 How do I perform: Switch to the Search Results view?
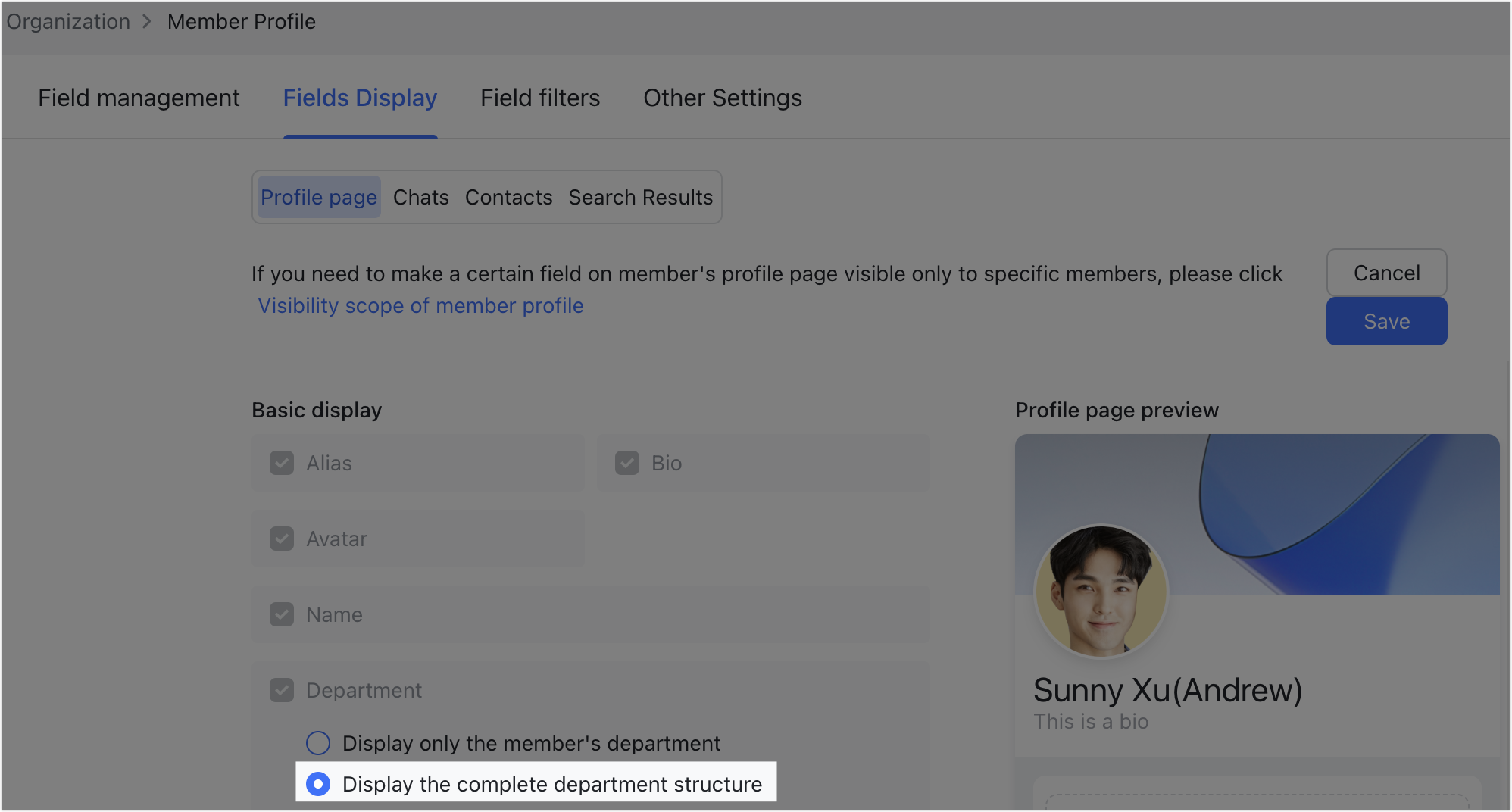(640, 197)
